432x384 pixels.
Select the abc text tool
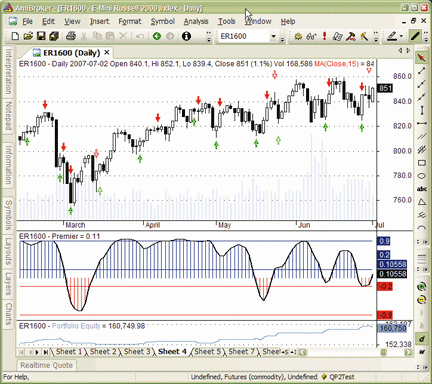(x=422, y=189)
